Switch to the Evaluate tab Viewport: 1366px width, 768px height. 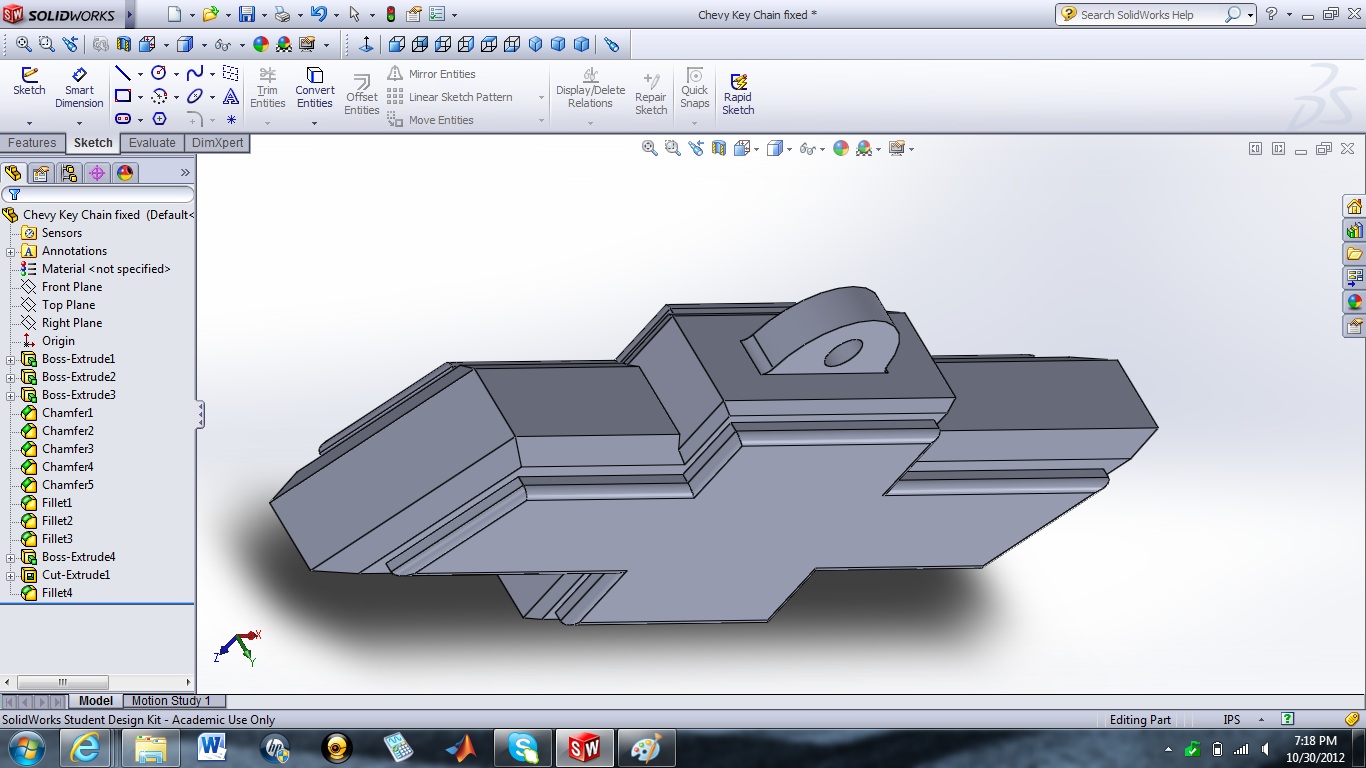pos(152,142)
